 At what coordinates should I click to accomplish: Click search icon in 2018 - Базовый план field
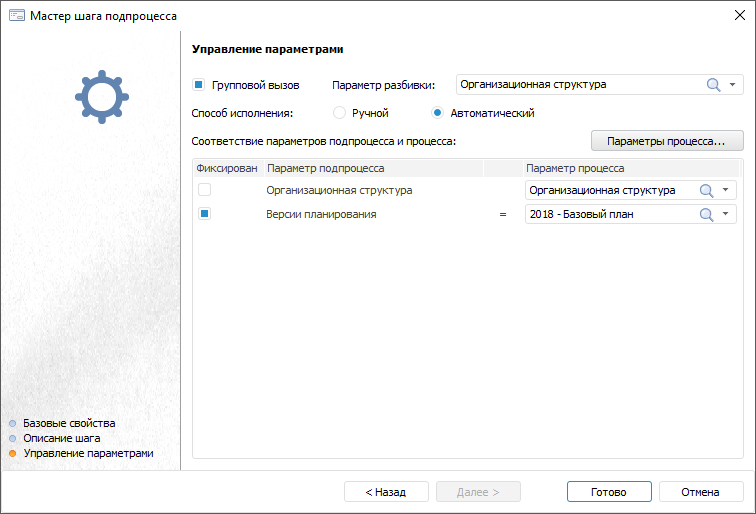[x=706, y=214]
